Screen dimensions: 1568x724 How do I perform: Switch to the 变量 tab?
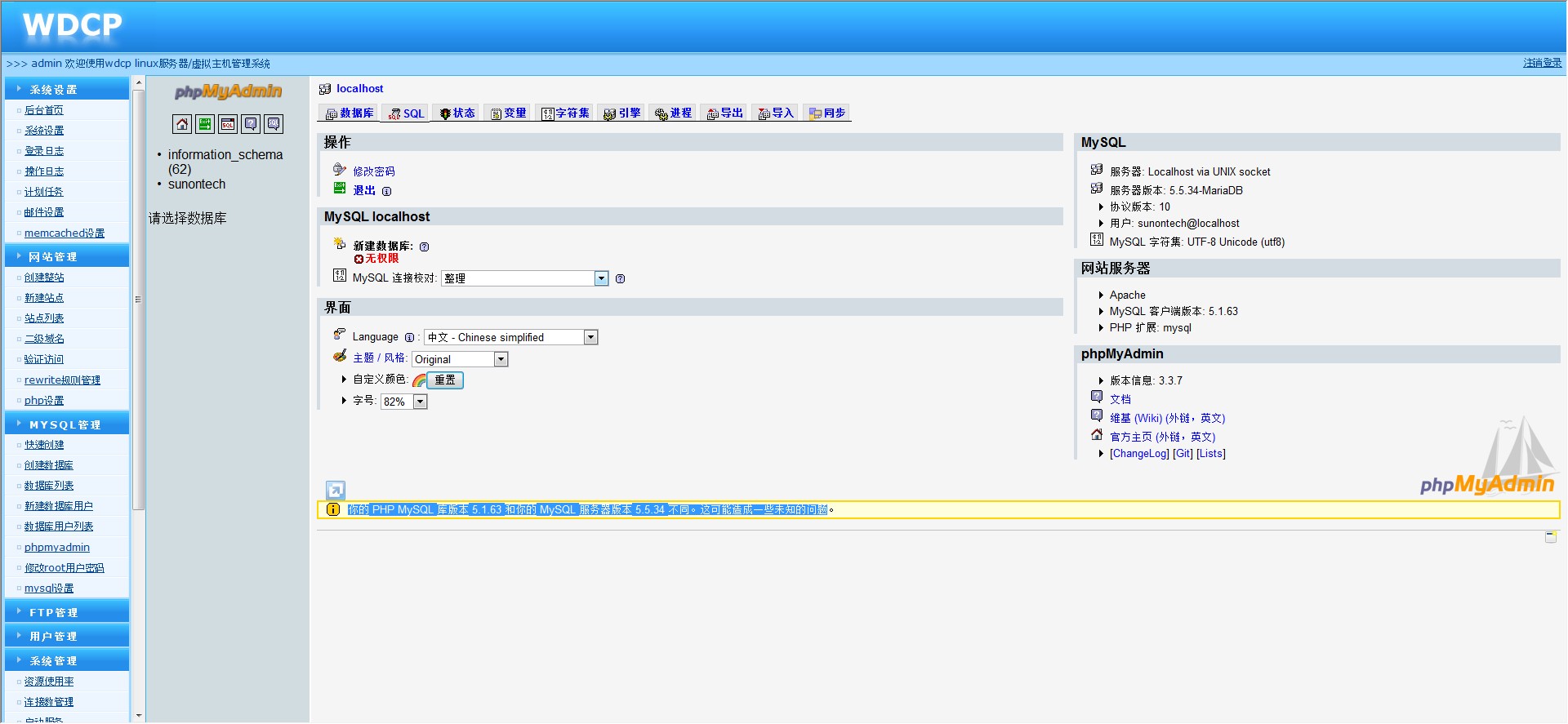pos(508,113)
